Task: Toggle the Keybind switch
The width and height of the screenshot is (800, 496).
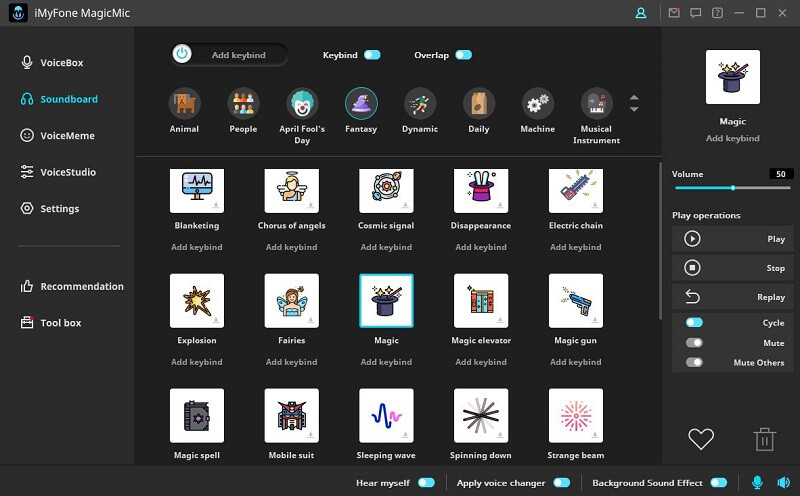Action: [x=372, y=55]
